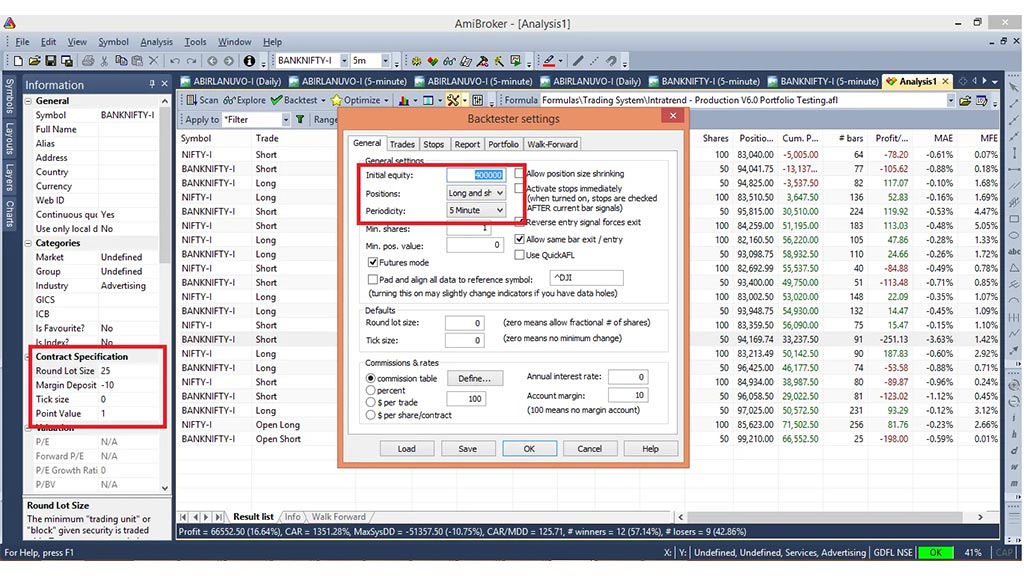
Task: Switch to the Walk-Forward tab in settings
Action: [552, 144]
